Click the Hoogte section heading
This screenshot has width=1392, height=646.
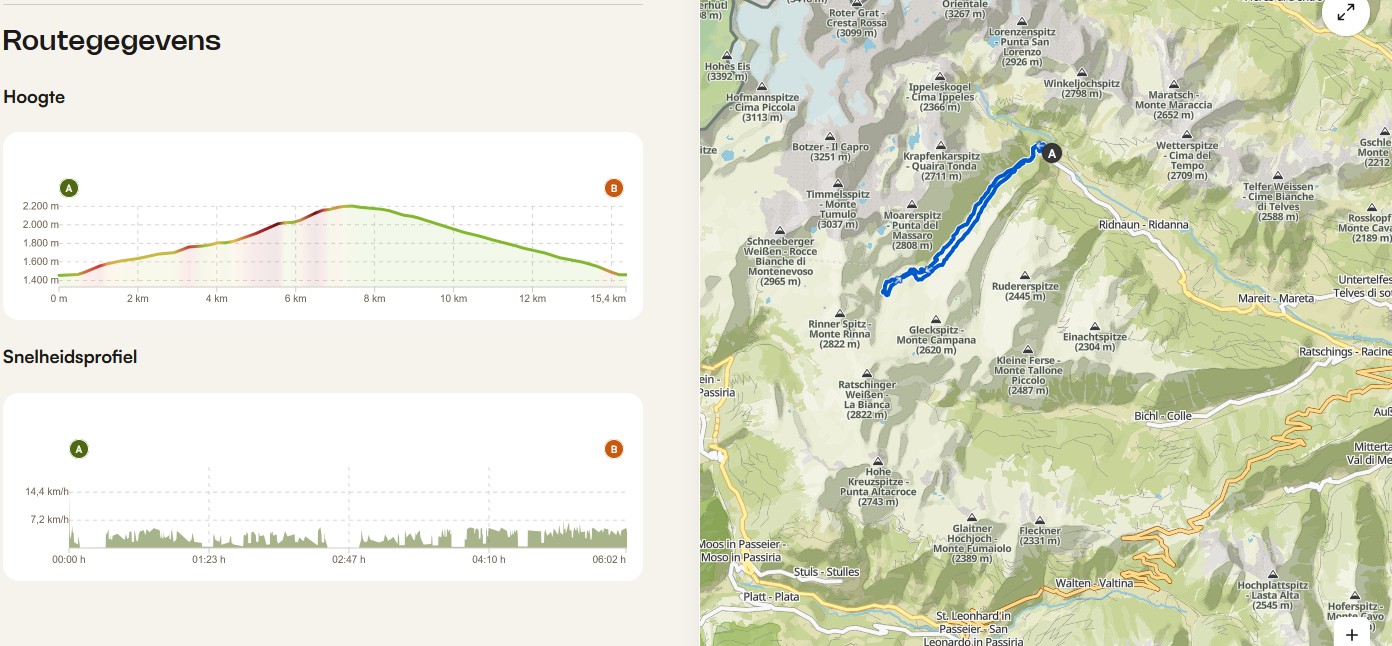click(x=34, y=97)
